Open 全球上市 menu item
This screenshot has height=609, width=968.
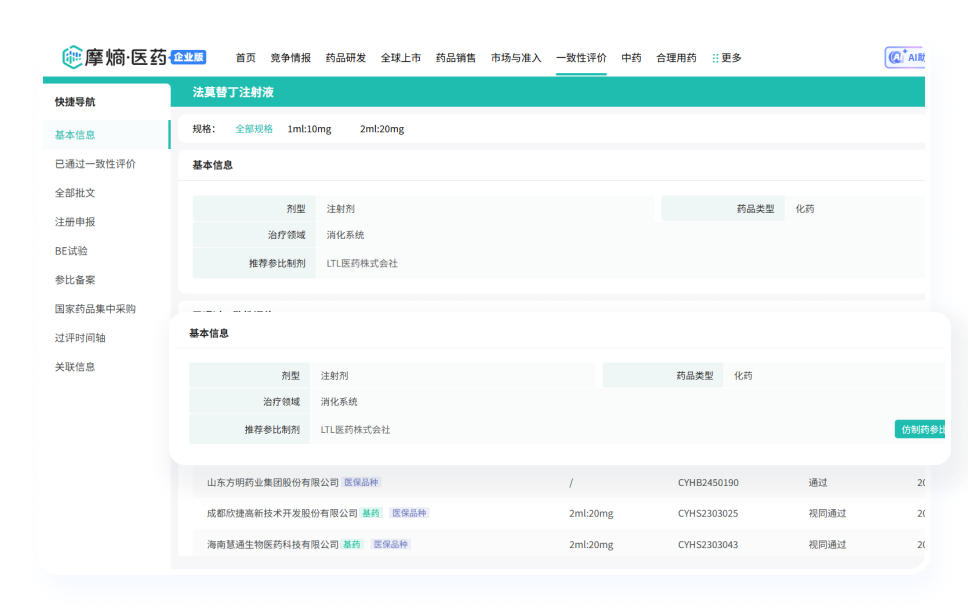coord(401,57)
